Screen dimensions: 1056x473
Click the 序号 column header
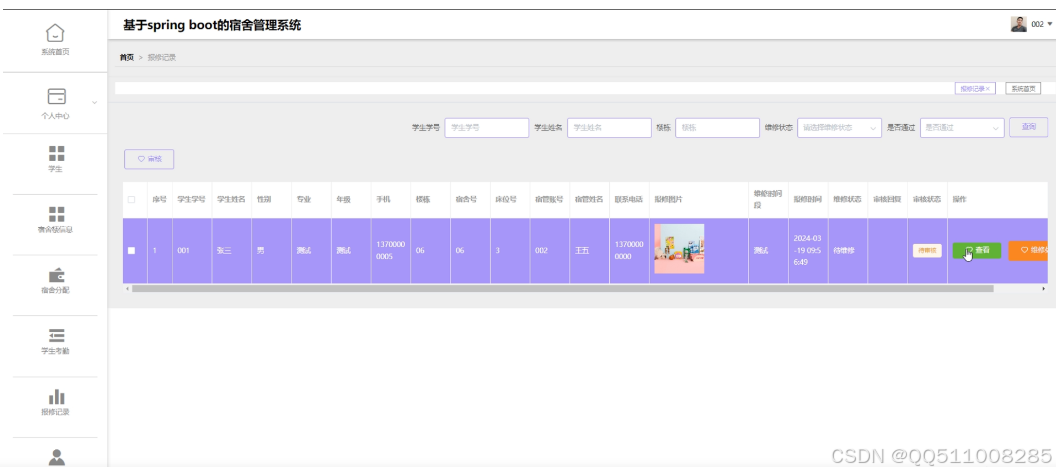(159, 199)
